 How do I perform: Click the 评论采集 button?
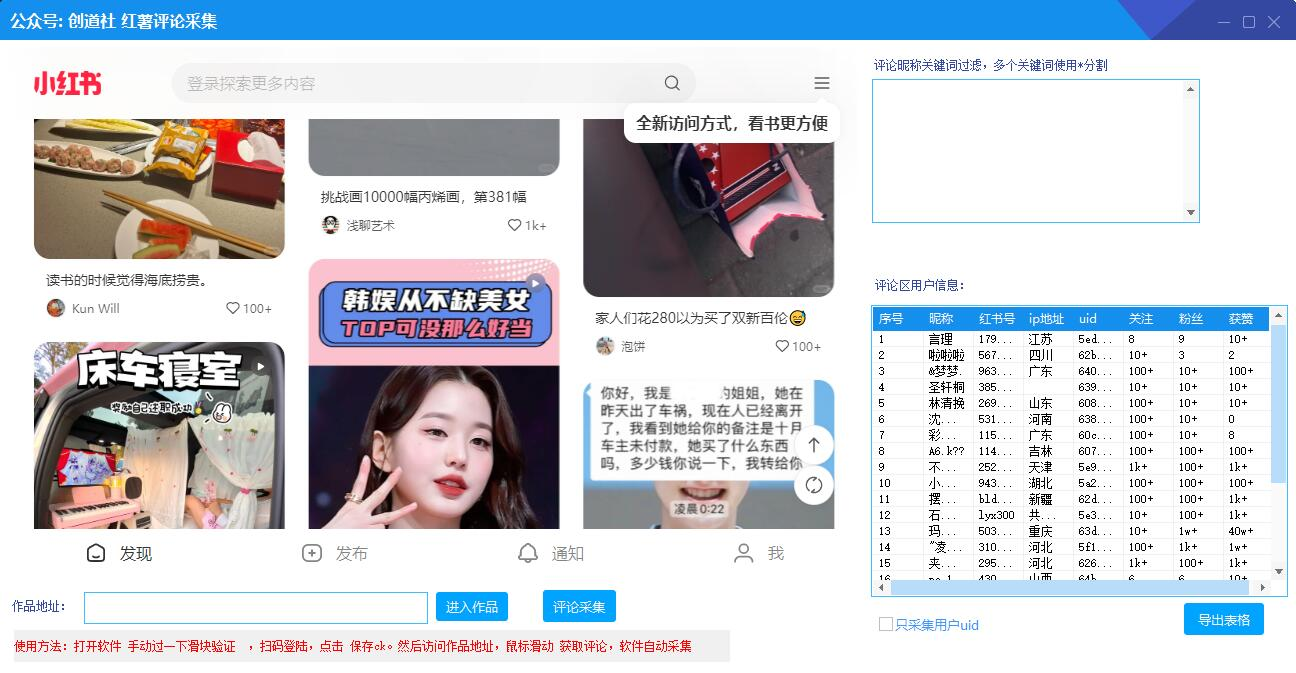click(577, 606)
